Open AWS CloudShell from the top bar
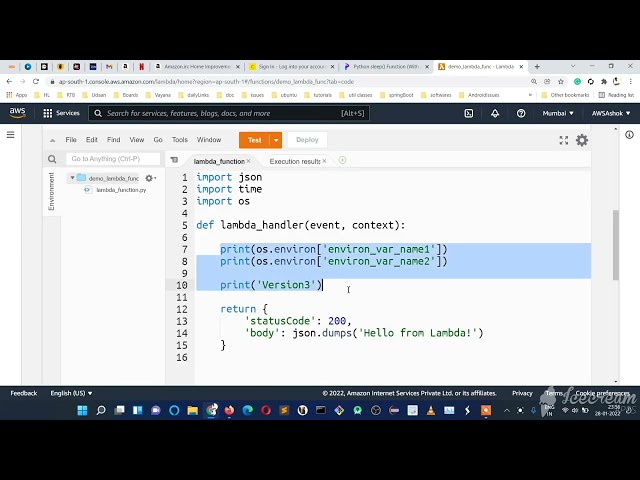Image resolution: width=640 pixels, height=480 pixels. (469, 113)
